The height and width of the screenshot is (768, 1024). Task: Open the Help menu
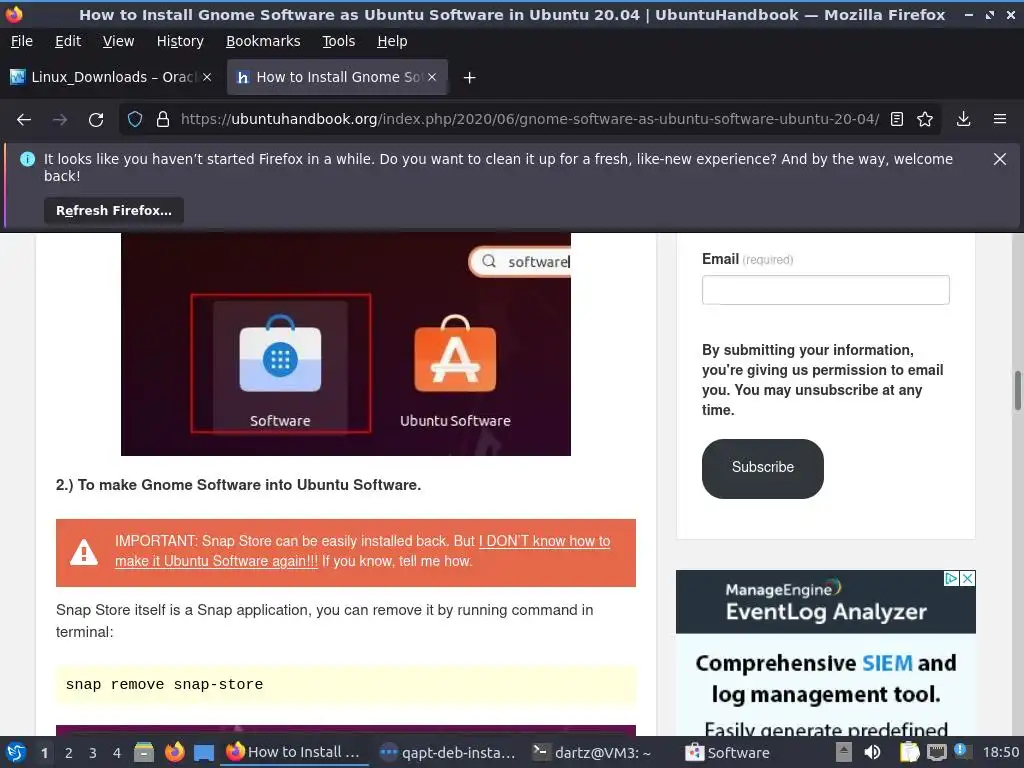[392, 41]
